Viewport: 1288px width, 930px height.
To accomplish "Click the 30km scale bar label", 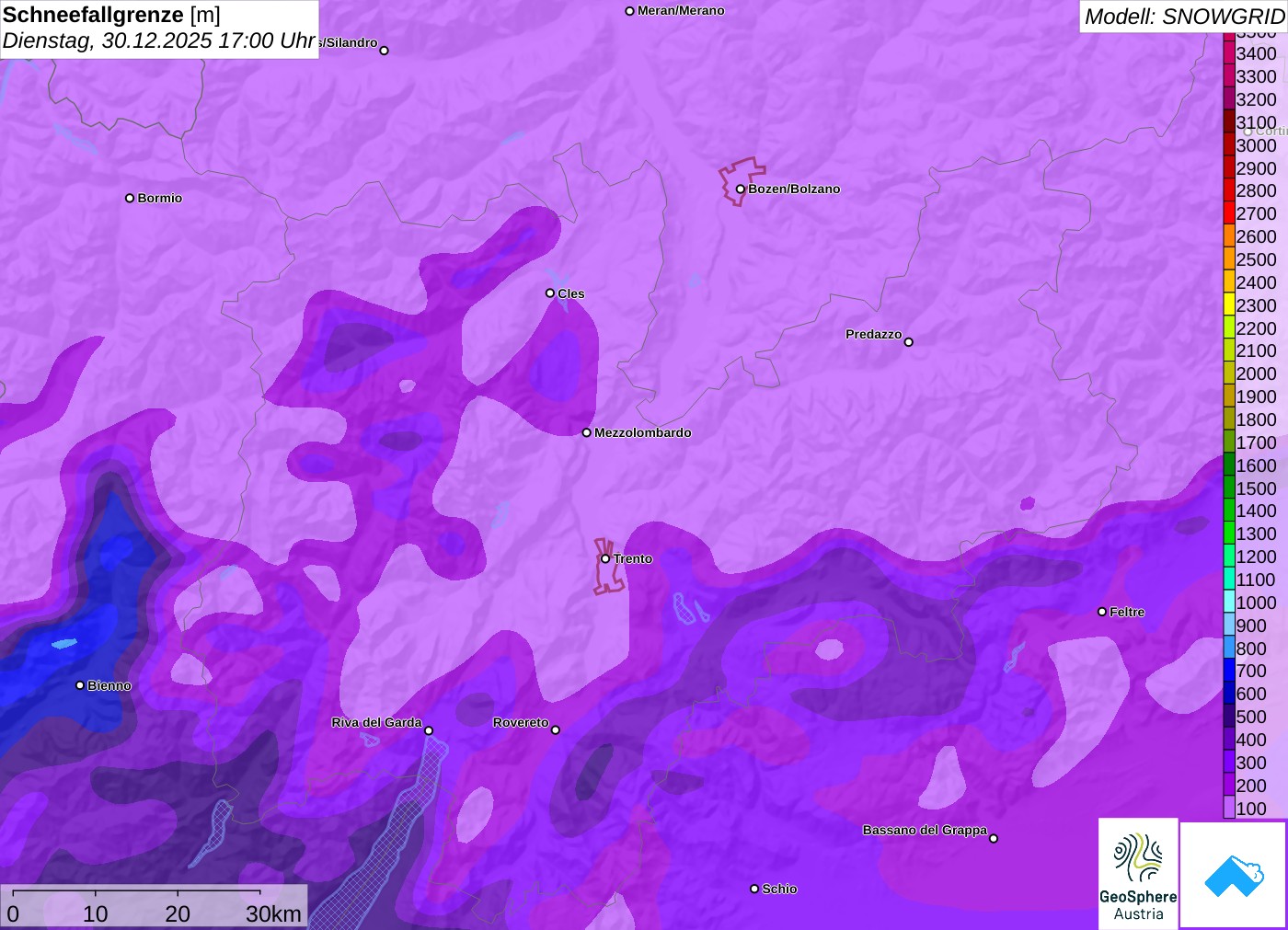I will tap(273, 913).
